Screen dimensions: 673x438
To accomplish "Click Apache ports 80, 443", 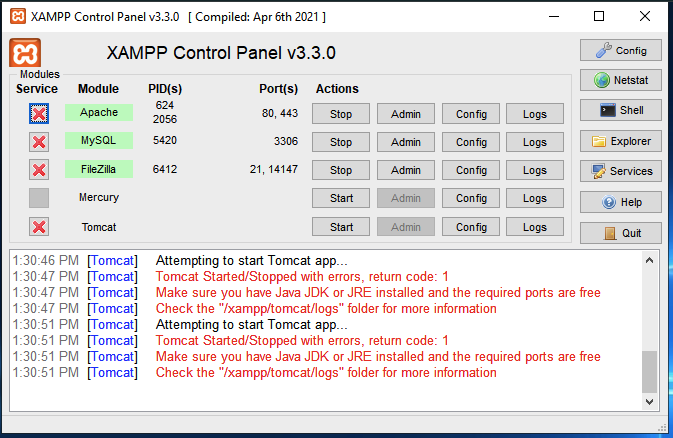I will tap(280, 113).
